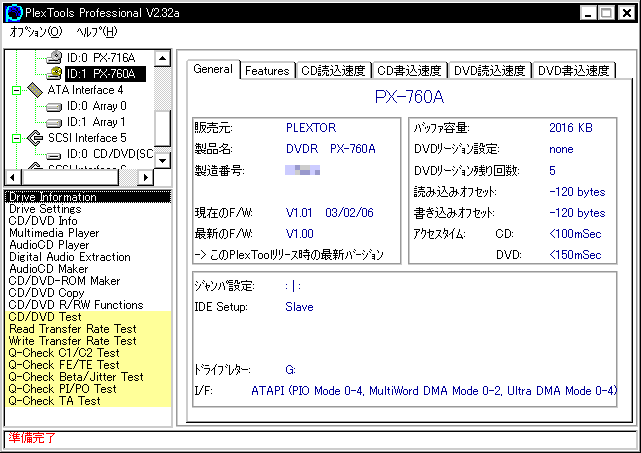Click the PlexTools application icon in title bar
641x453 pixels.
tap(13, 13)
